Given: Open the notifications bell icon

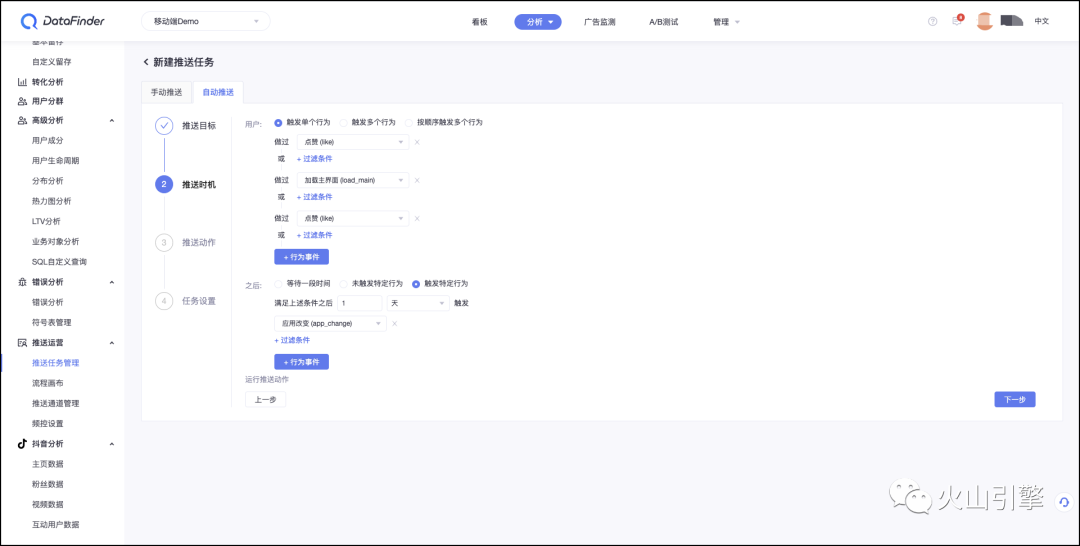Looking at the screenshot, I should [x=957, y=21].
